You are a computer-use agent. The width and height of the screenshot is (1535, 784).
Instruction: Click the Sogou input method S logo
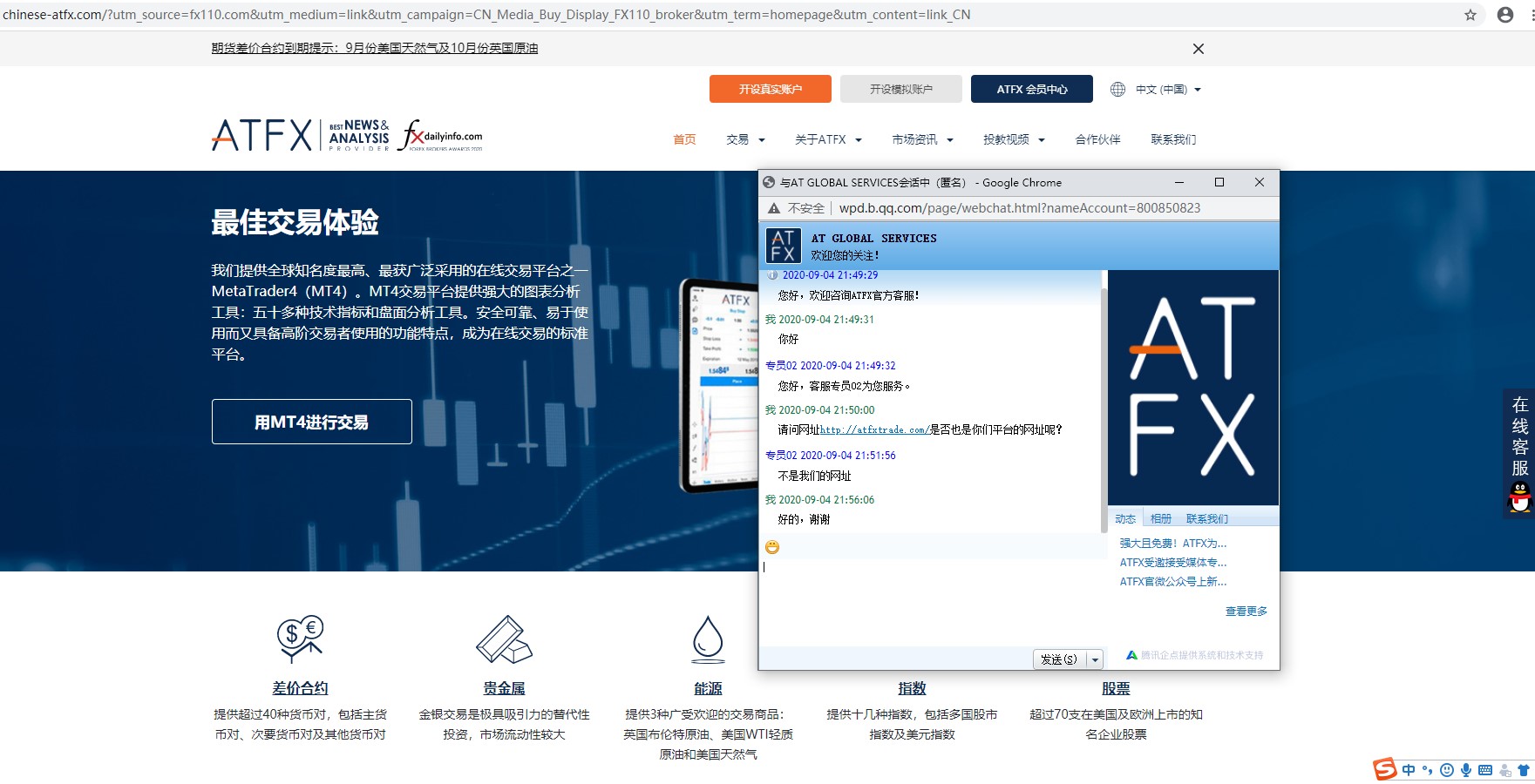1385,769
